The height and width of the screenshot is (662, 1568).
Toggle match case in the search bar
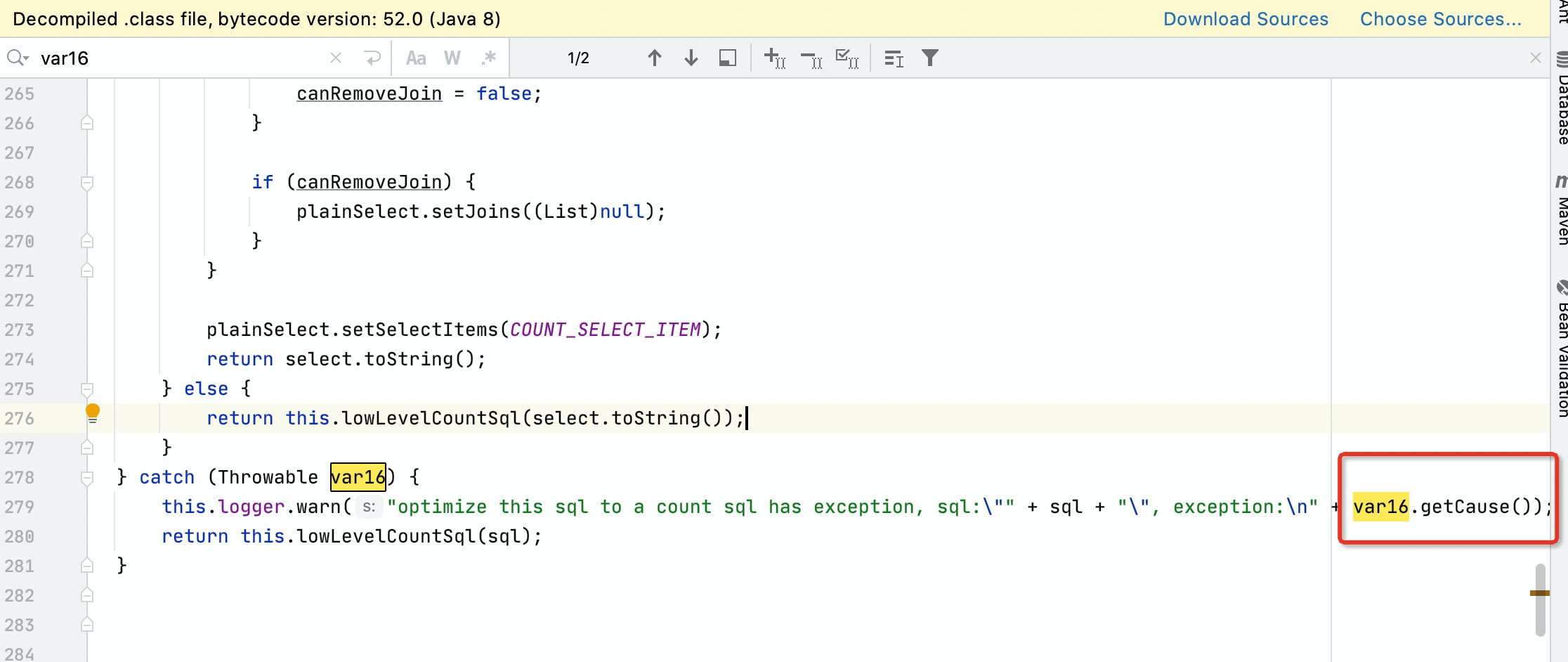[416, 58]
